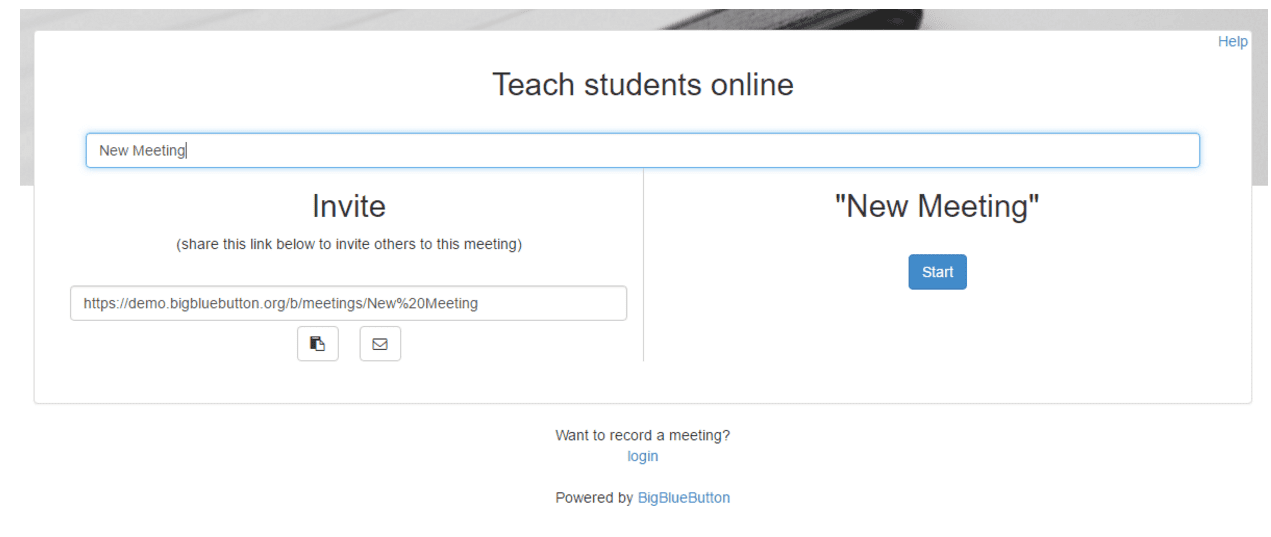1271x537 pixels.
Task: Open the Help link
Action: tap(1232, 41)
